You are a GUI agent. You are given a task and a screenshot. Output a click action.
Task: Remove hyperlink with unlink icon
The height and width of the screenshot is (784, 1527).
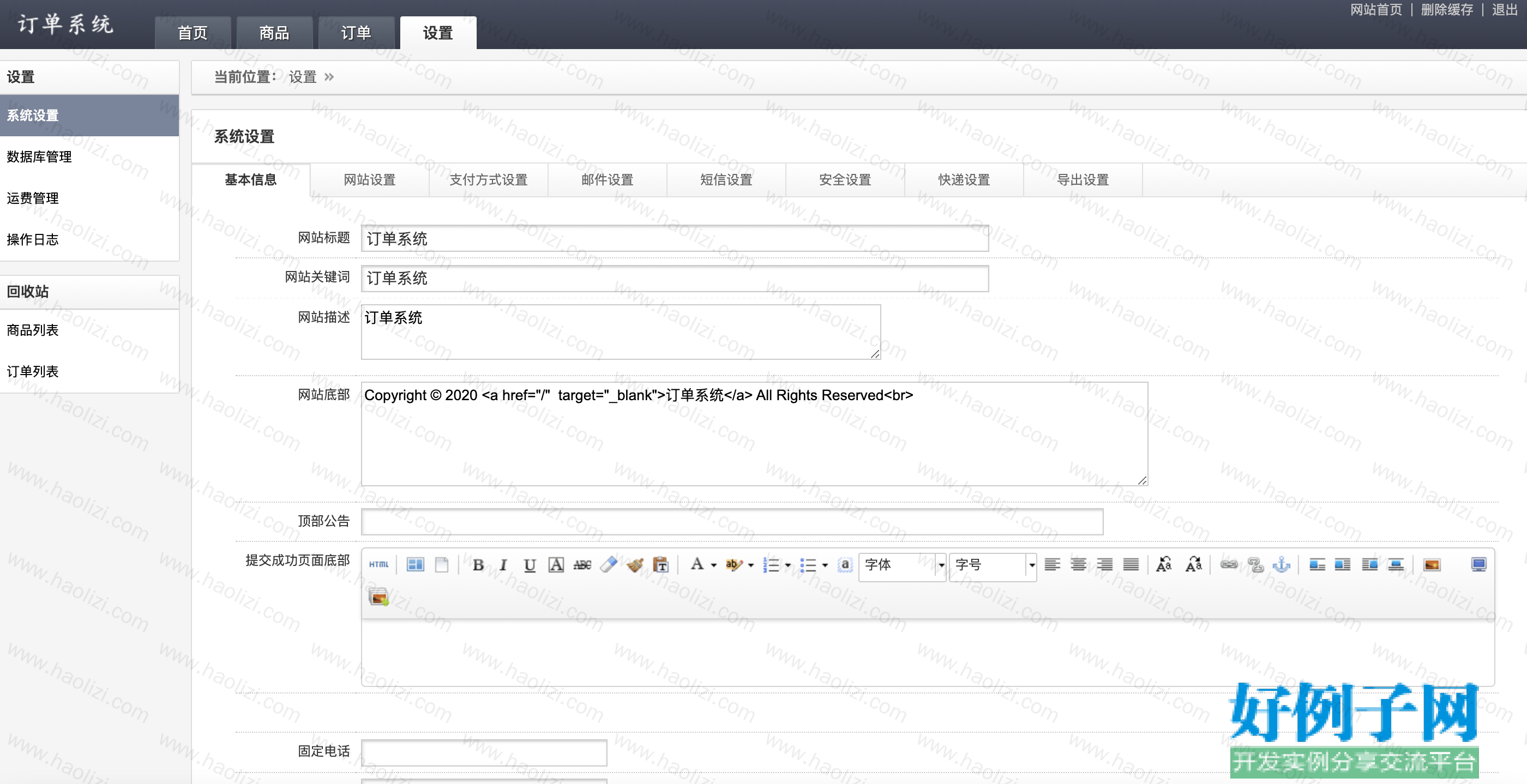(x=1255, y=565)
